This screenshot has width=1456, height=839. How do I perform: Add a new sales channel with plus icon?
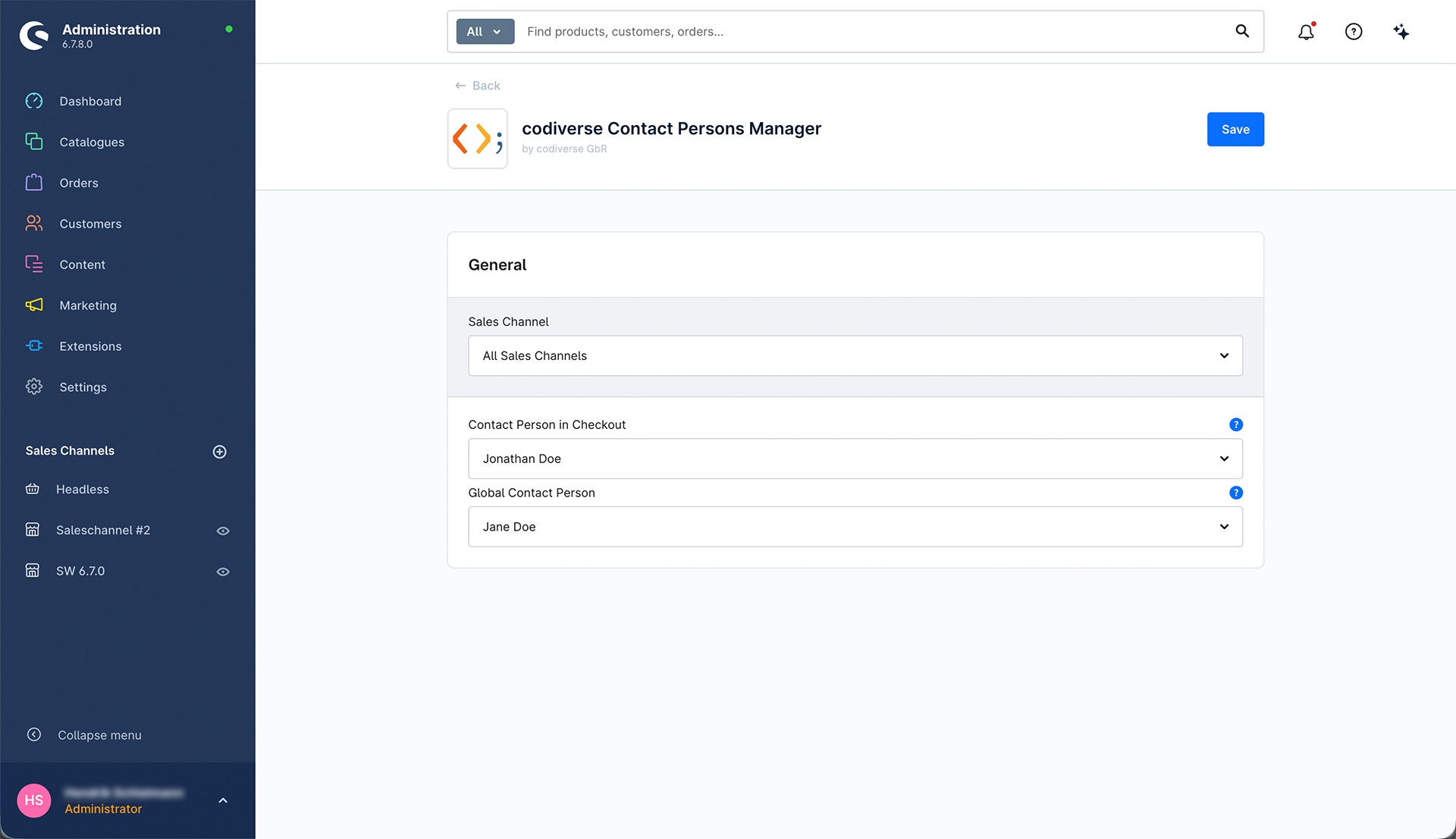click(x=220, y=452)
